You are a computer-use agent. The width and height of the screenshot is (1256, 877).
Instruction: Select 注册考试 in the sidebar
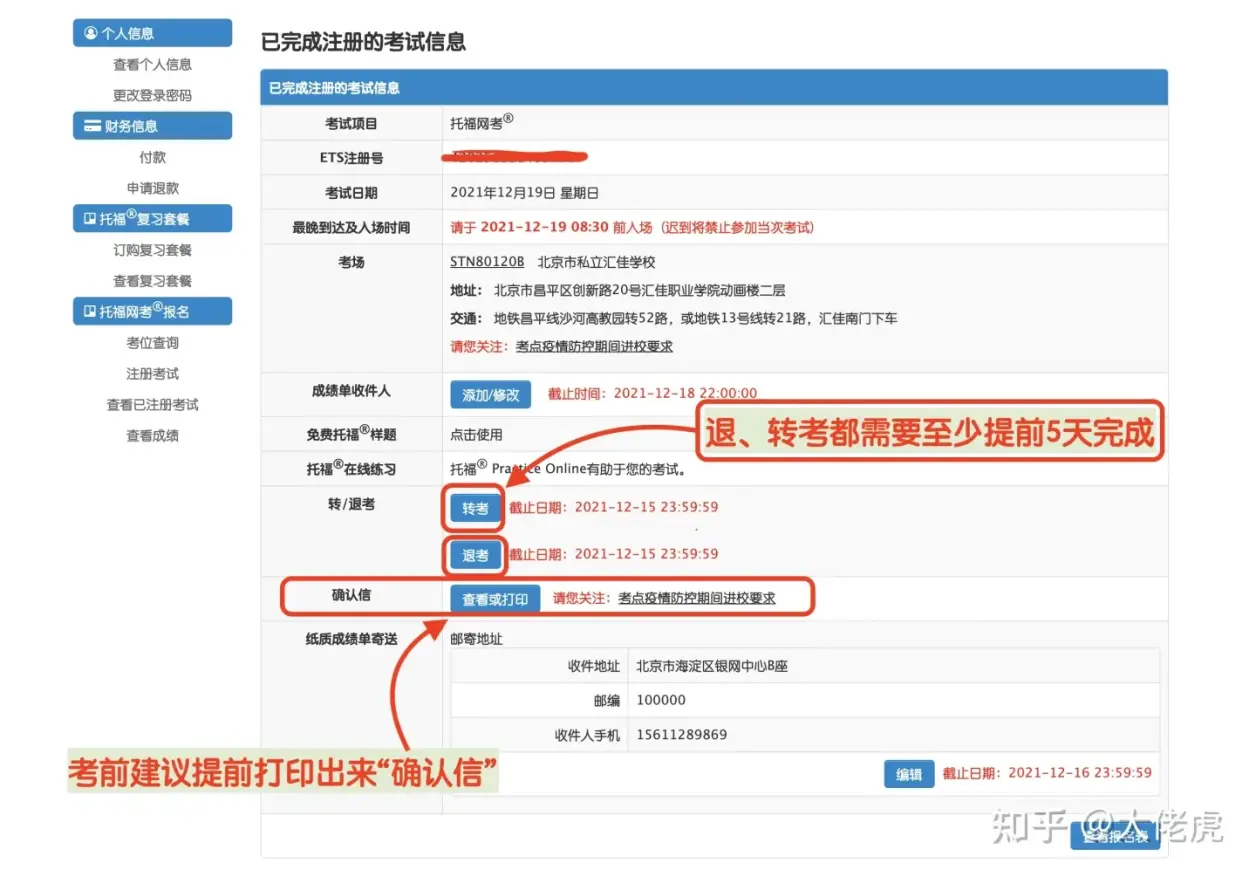coord(152,374)
